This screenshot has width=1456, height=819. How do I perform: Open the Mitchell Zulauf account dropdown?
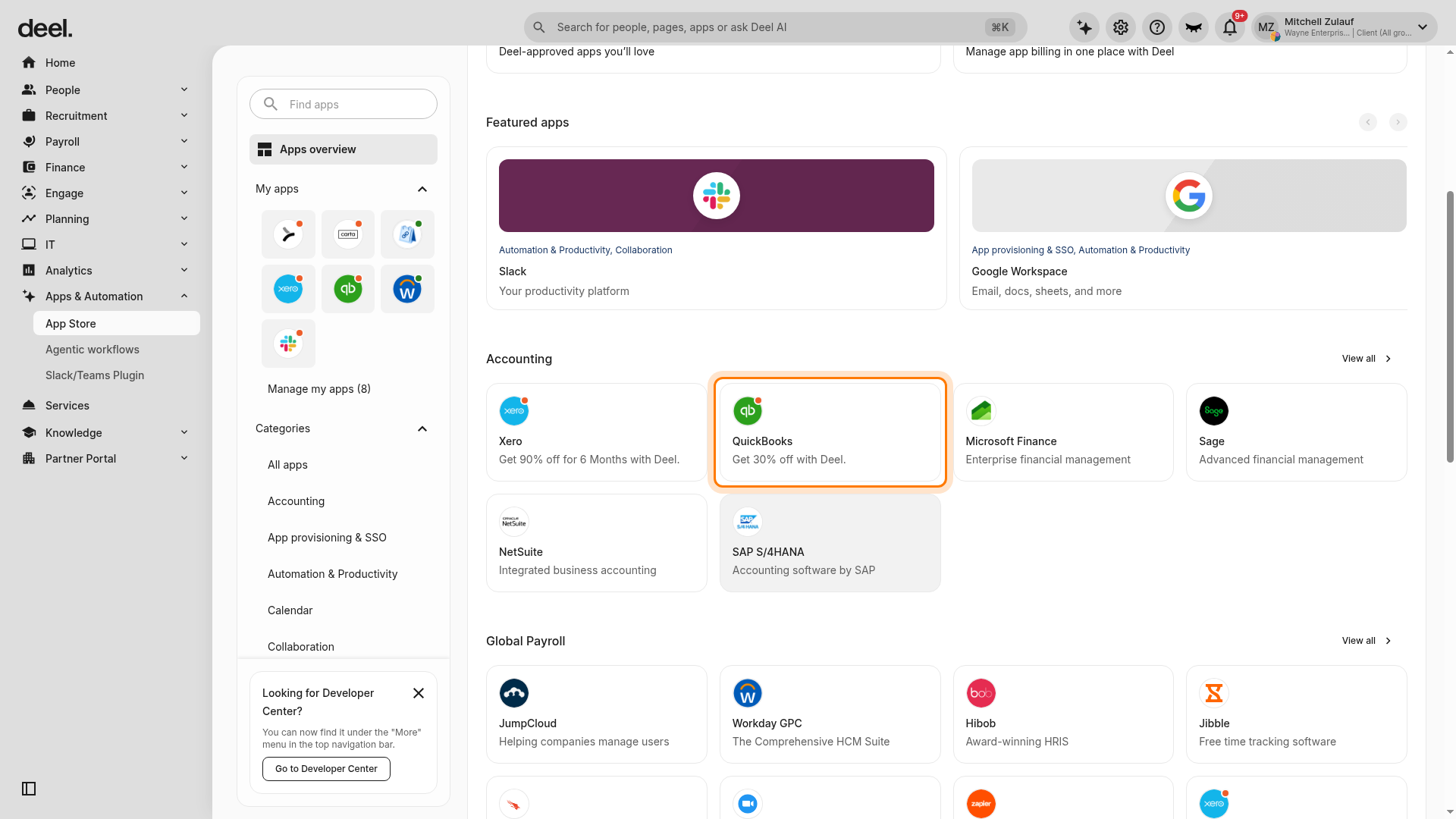[x=1344, y=27]
